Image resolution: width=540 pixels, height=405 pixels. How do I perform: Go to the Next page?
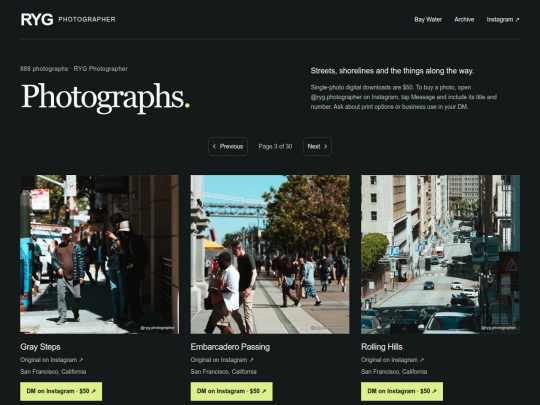[x=317, y=146]
